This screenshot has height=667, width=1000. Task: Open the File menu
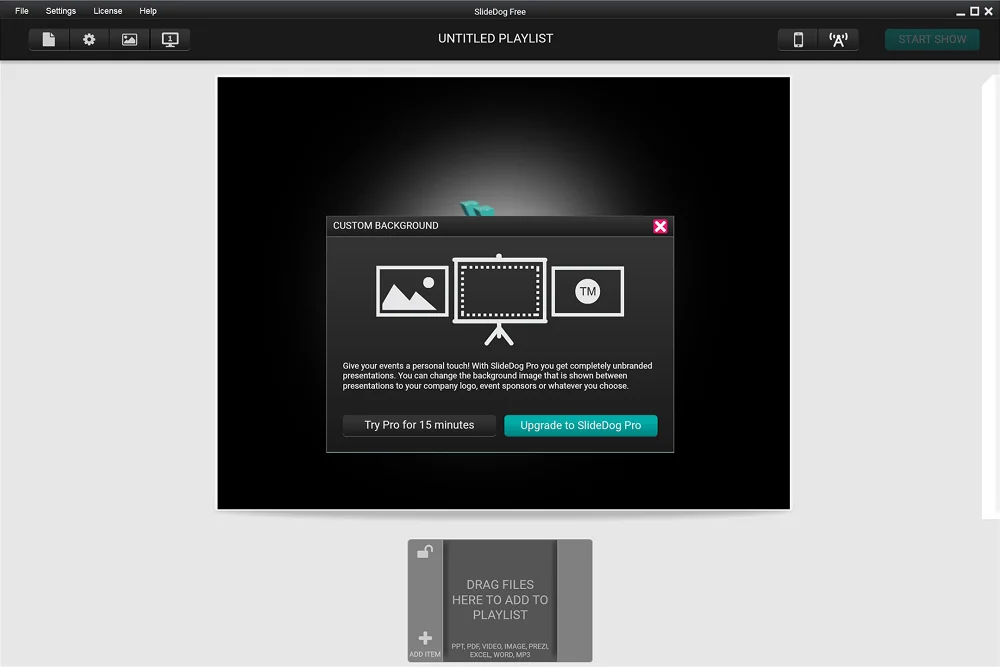click(22, 11)
